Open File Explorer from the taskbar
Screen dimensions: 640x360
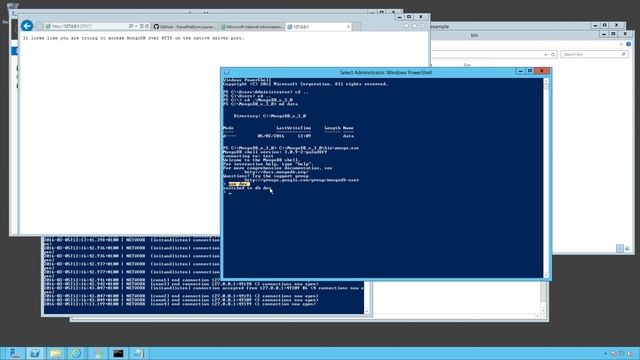point(56,353)
